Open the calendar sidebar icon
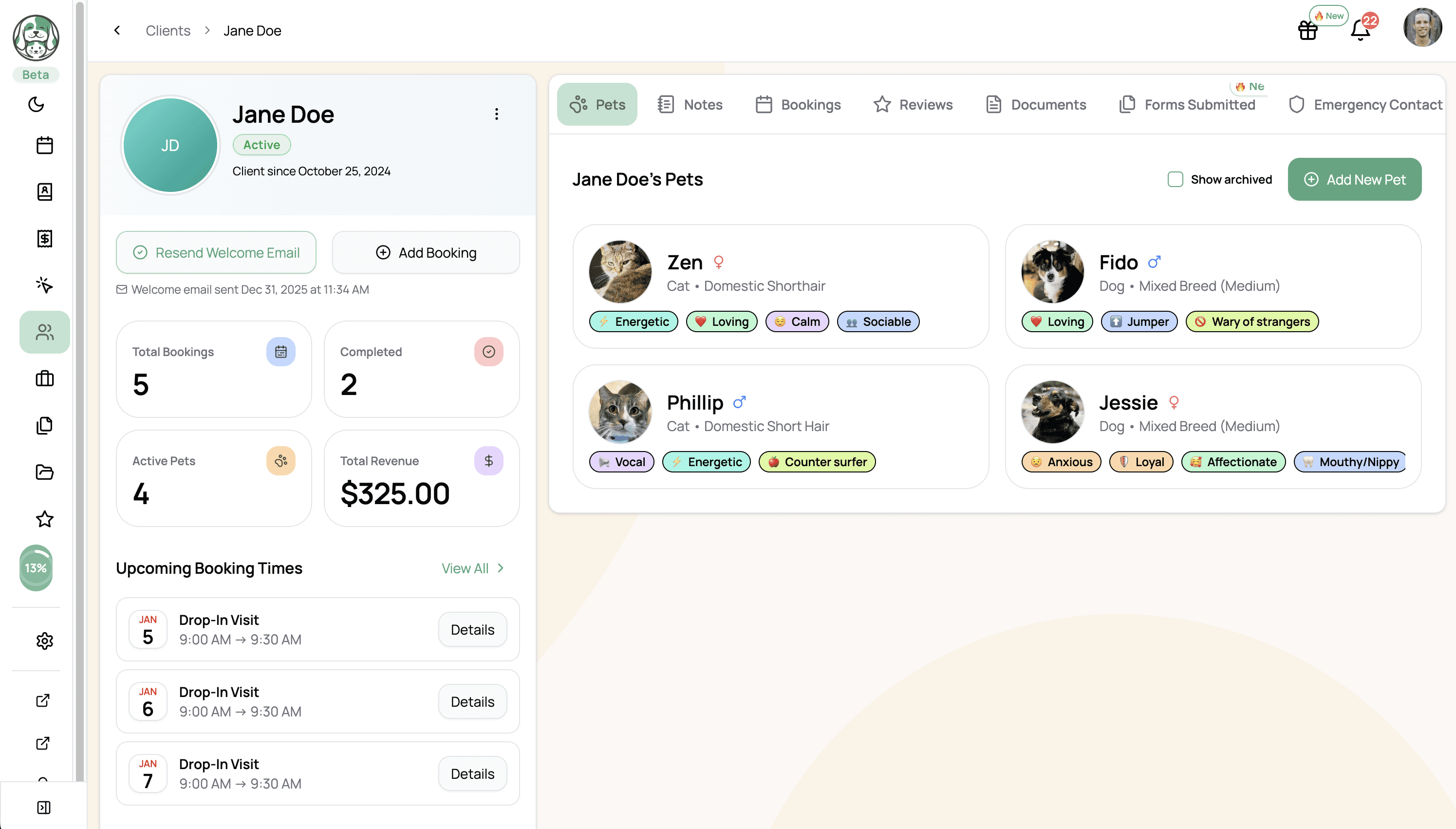 tap(44, 145)
